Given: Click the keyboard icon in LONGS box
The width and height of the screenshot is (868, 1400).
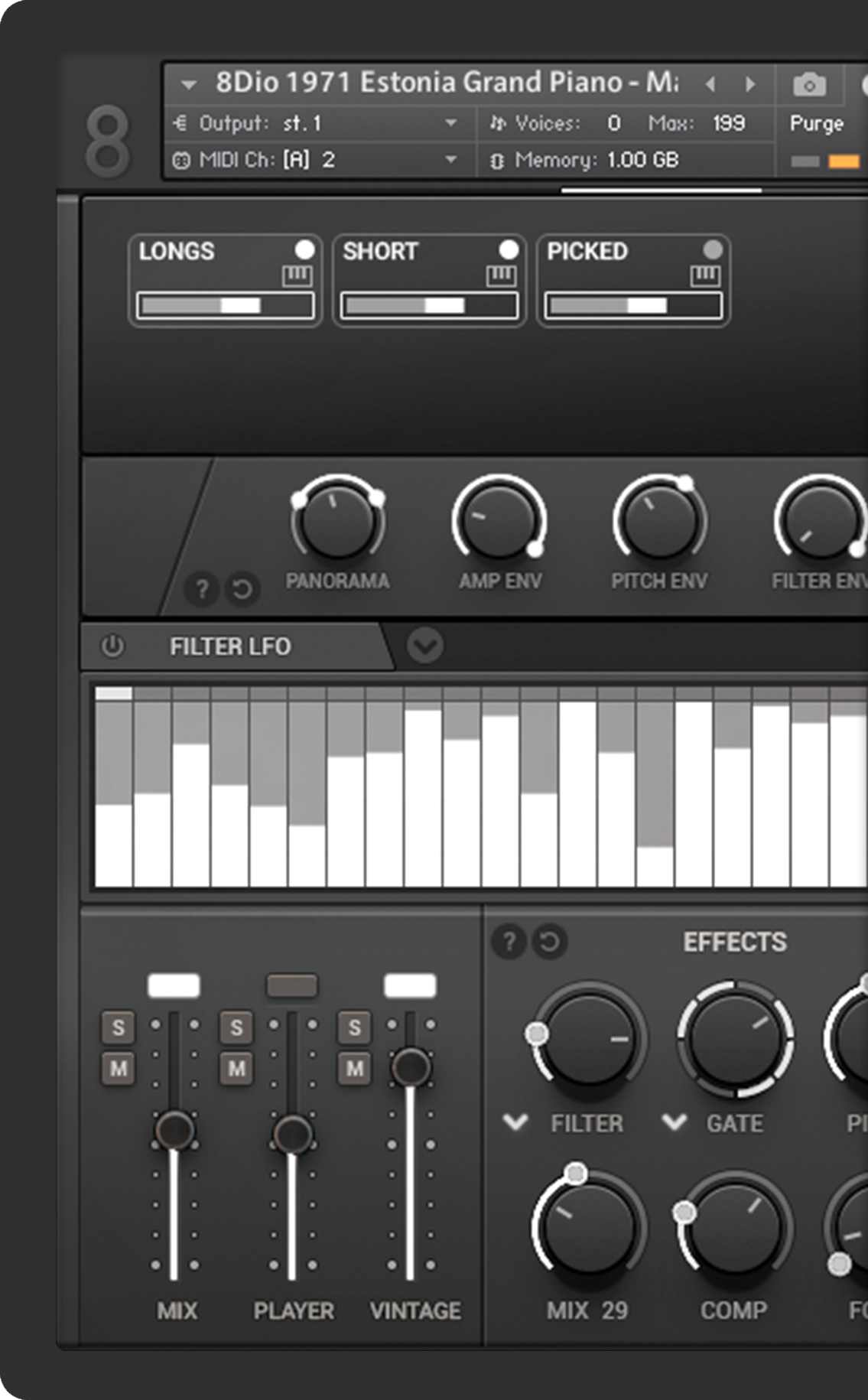Looking at the screenshot, I should (297, 275).
